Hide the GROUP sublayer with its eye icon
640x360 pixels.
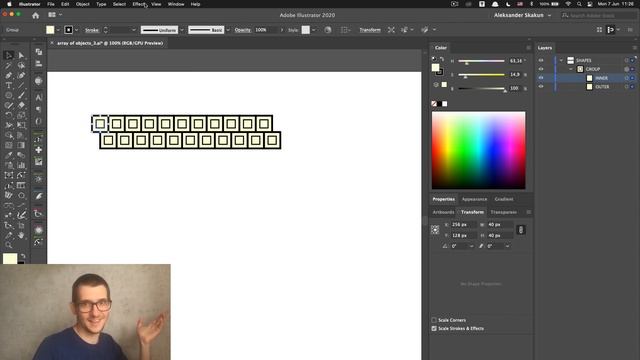coord(541,69)
